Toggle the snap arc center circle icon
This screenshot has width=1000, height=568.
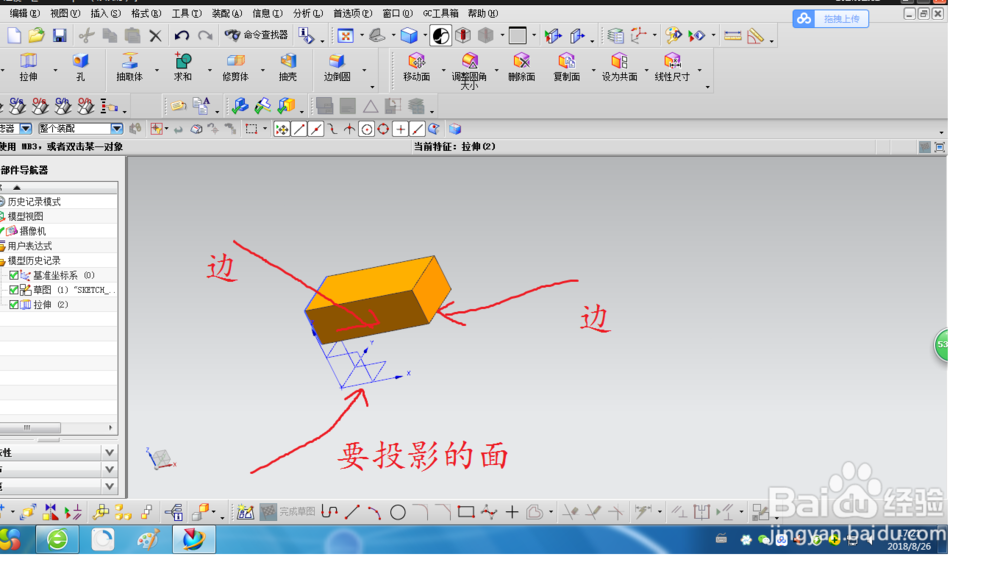[366, 129]
